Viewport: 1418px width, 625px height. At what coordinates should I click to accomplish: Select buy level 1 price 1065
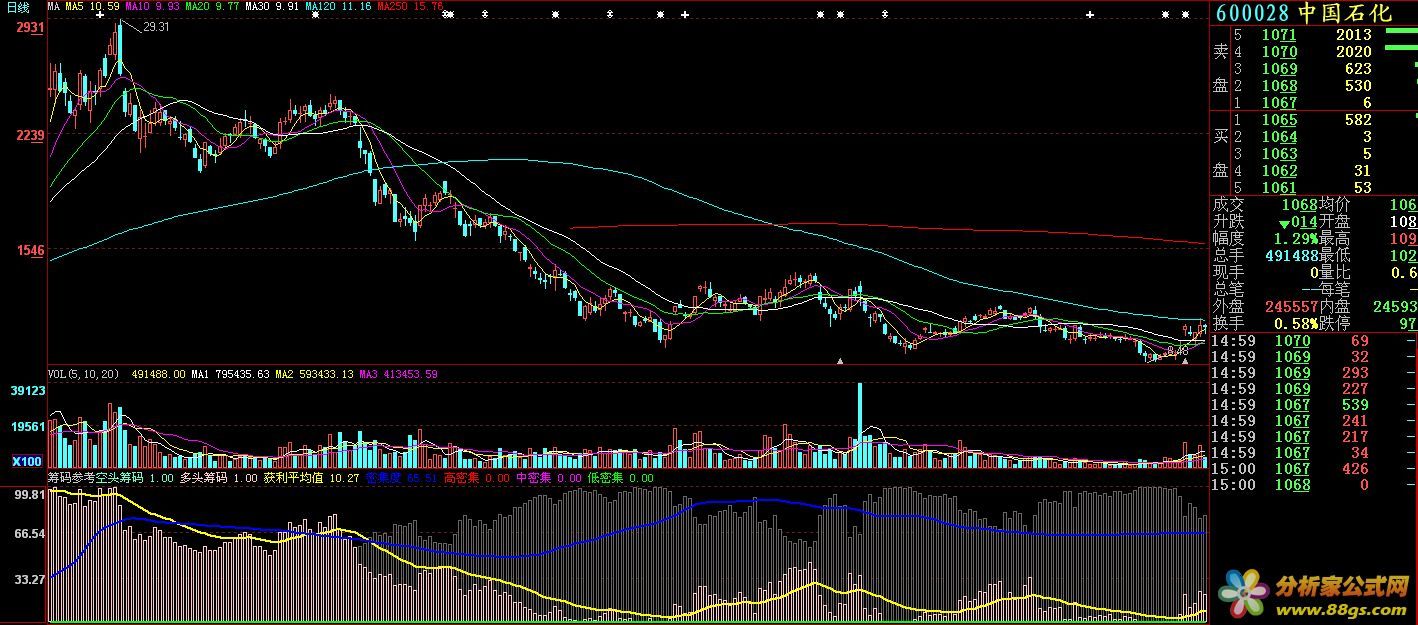point(1279,120)
